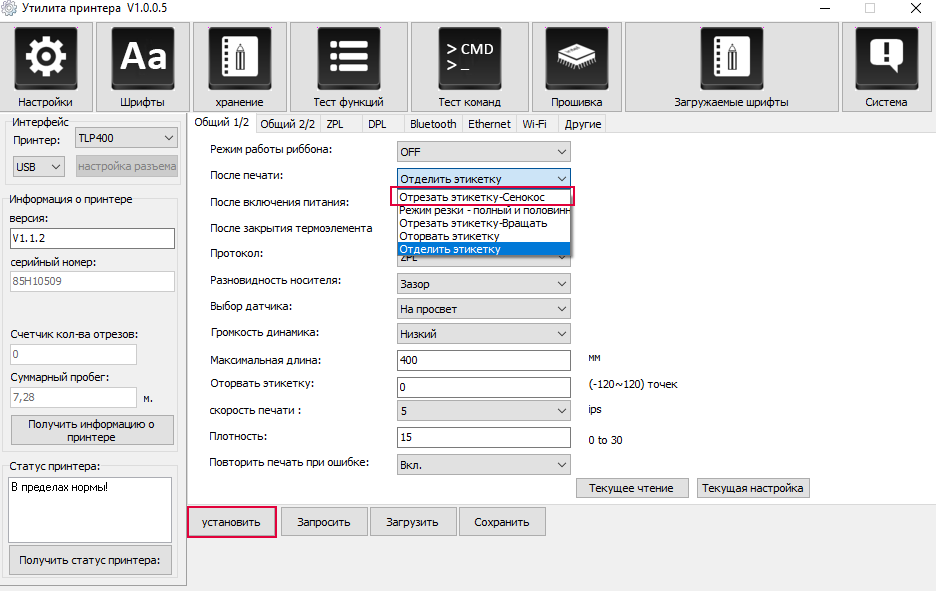The image size is (936, 591).
Task: Expand the USB interface dropdown
Action: click(x=39, y=166)
